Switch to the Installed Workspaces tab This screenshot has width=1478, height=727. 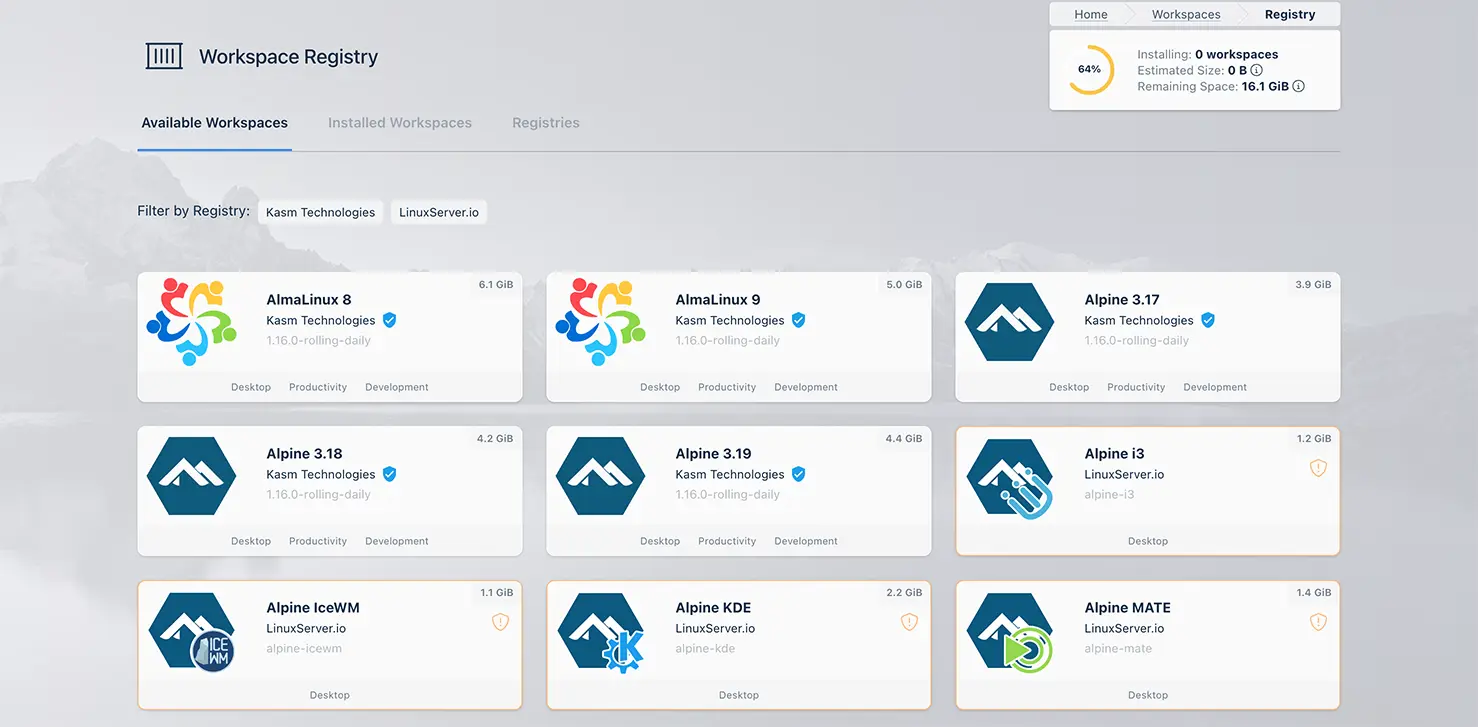coord(400,123)
